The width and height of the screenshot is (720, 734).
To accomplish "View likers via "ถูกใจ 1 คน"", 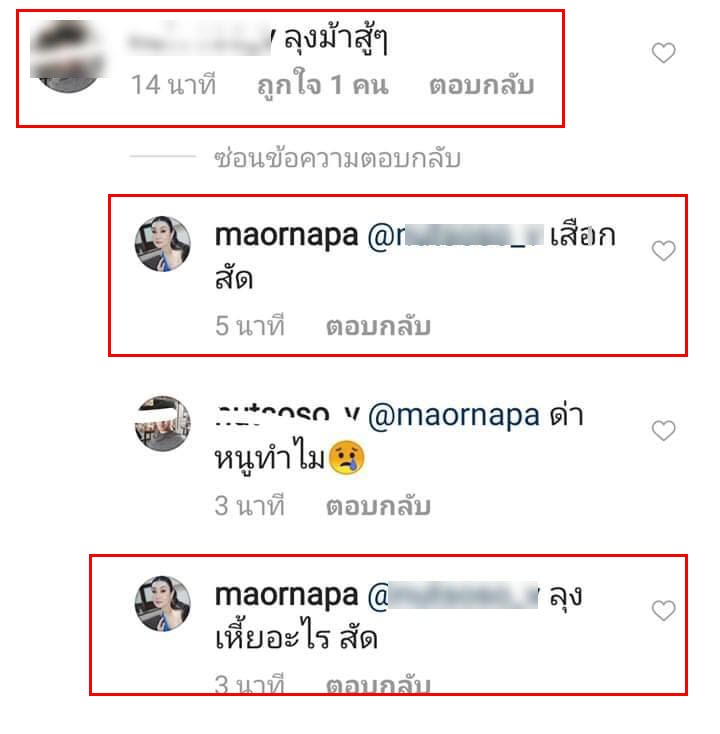I will click(x=323, y=85).
